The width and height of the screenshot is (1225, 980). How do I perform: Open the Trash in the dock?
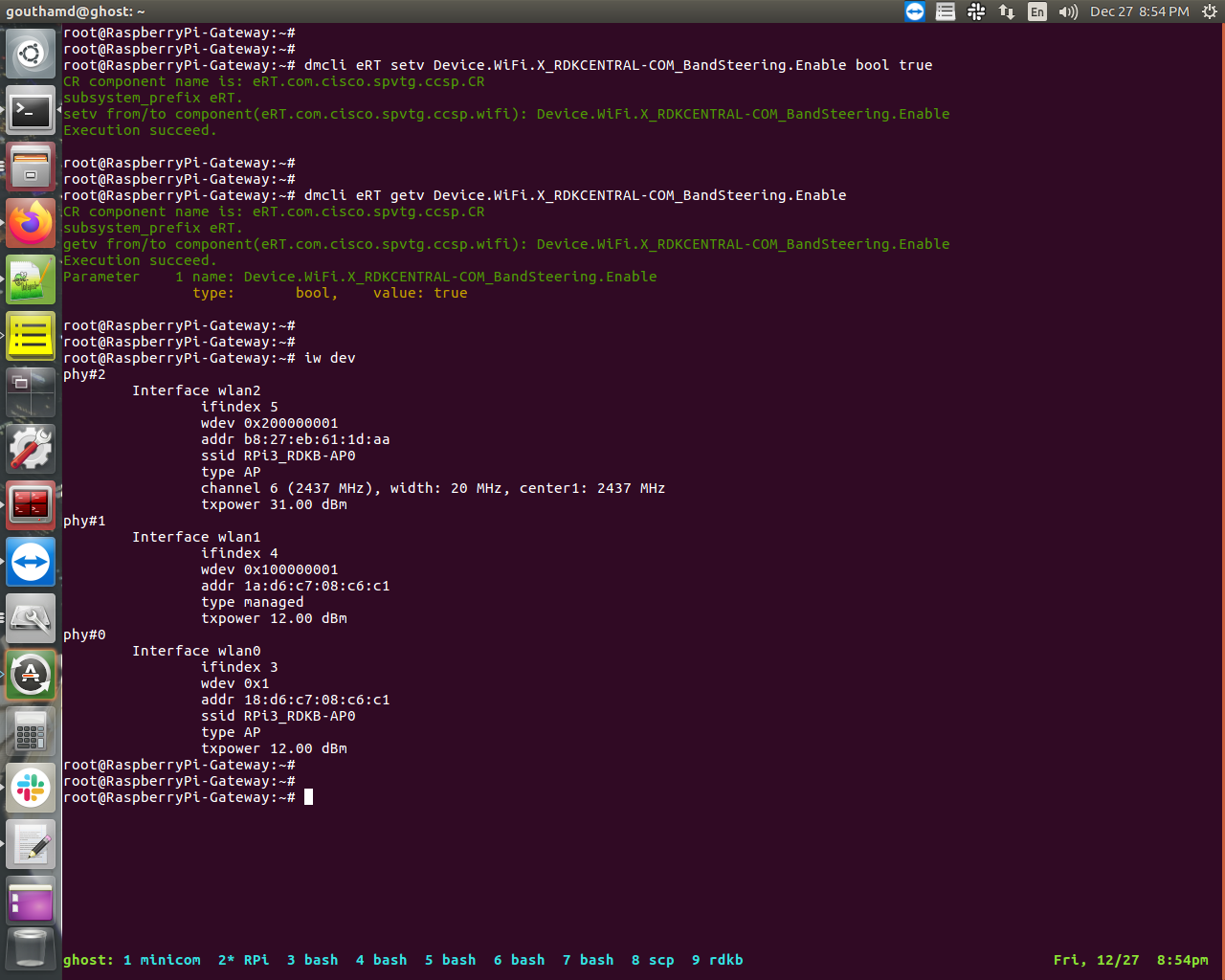tap(31, 950)
